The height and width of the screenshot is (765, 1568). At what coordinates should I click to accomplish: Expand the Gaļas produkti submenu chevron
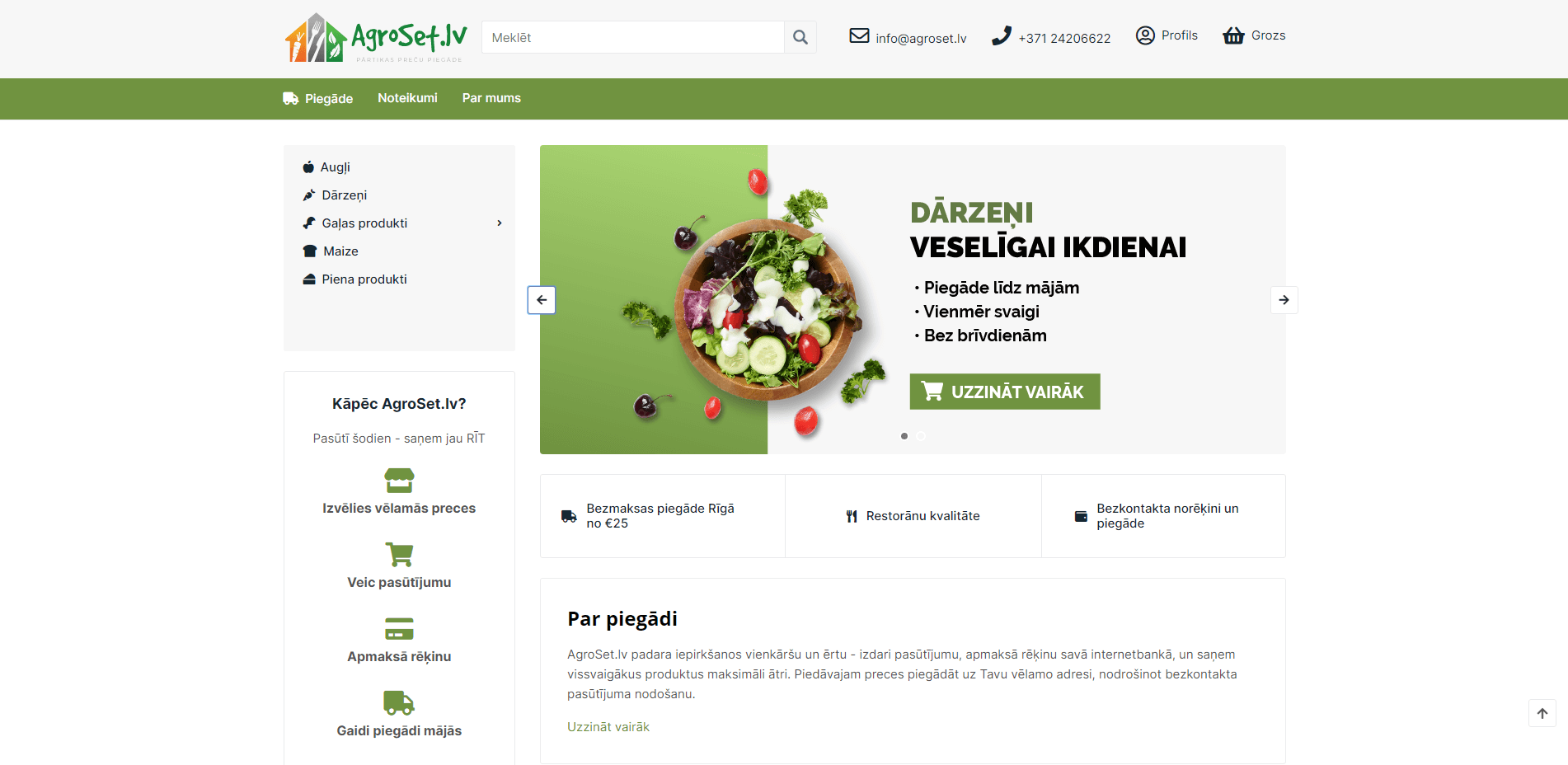(x=499, y=223)
